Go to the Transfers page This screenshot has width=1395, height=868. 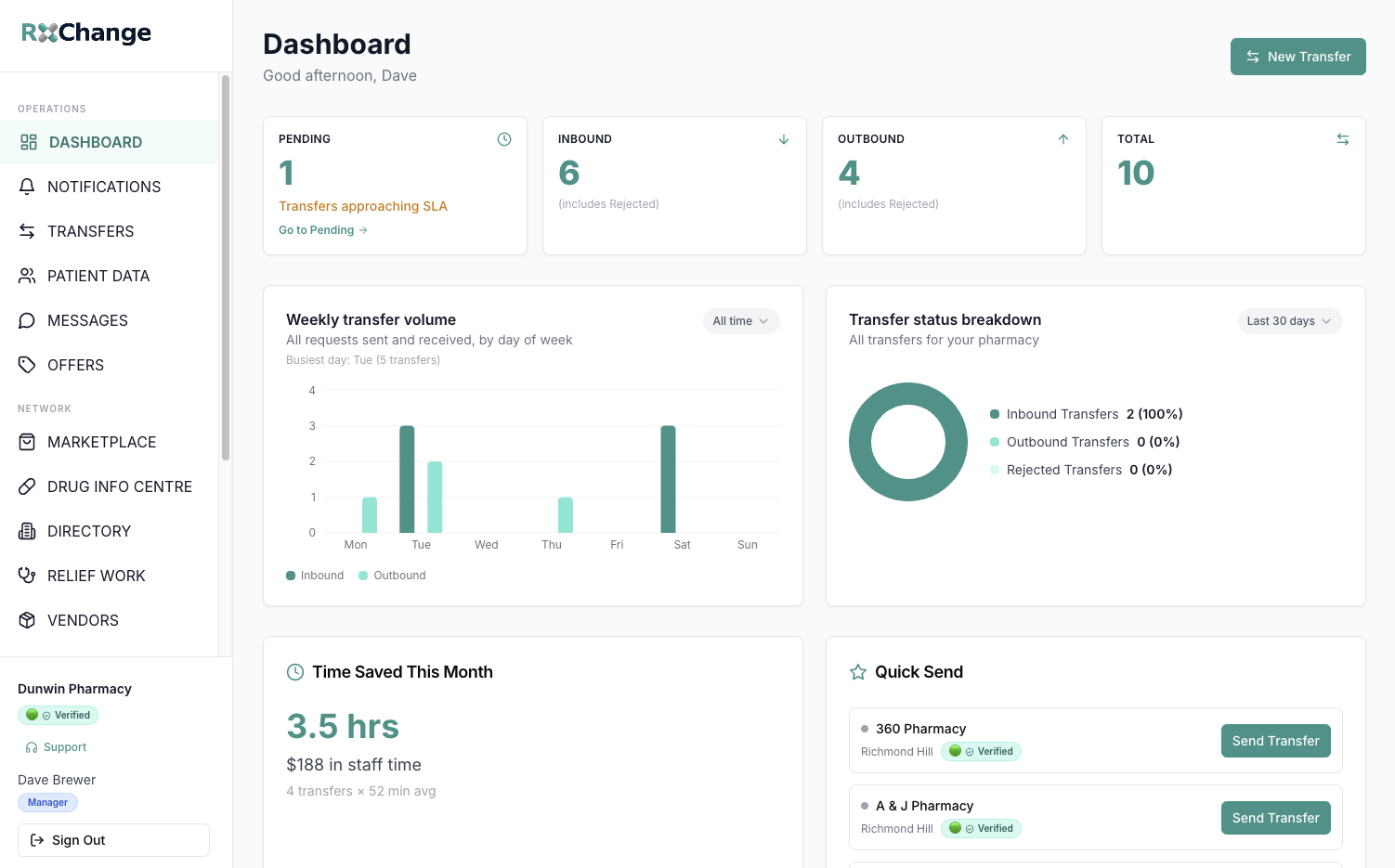110,231
